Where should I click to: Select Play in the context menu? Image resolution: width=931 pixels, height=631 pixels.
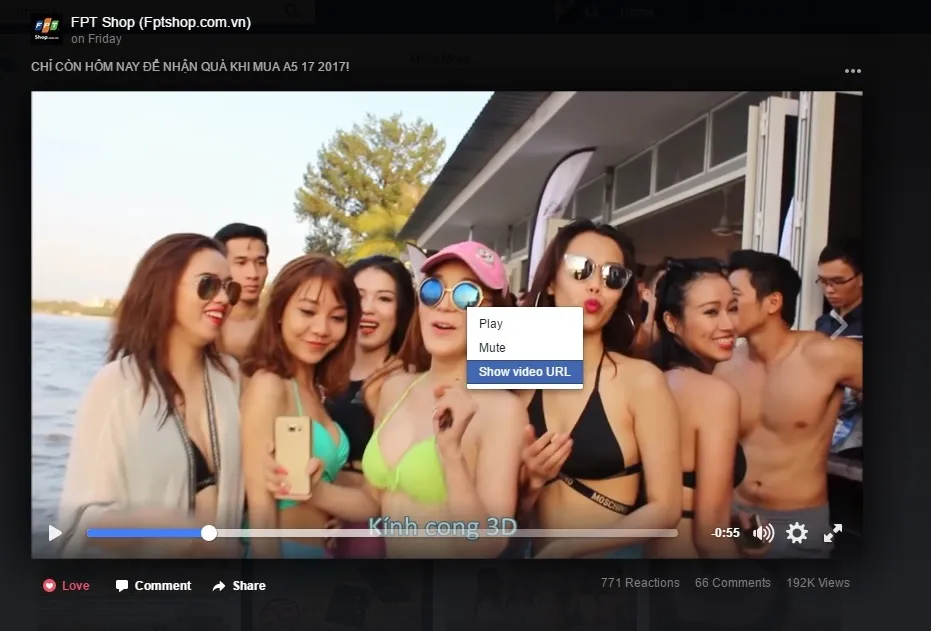point(490,323)
